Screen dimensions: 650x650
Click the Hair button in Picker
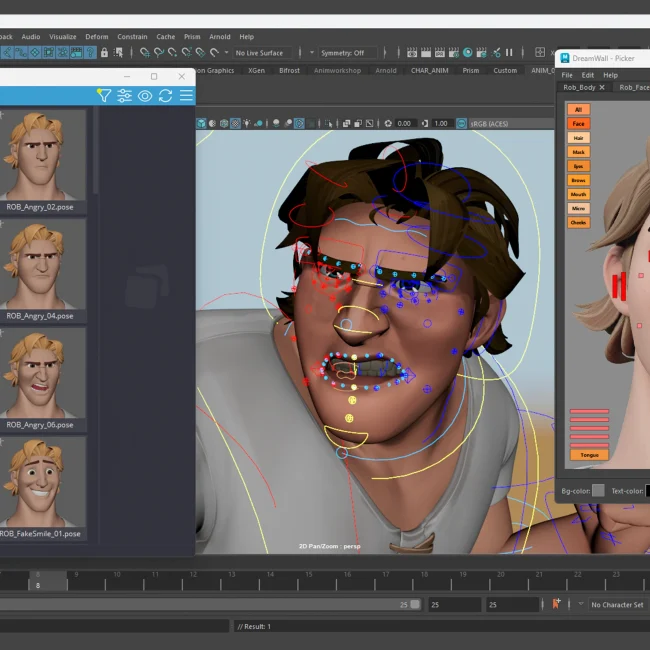[x=578, y=138]
